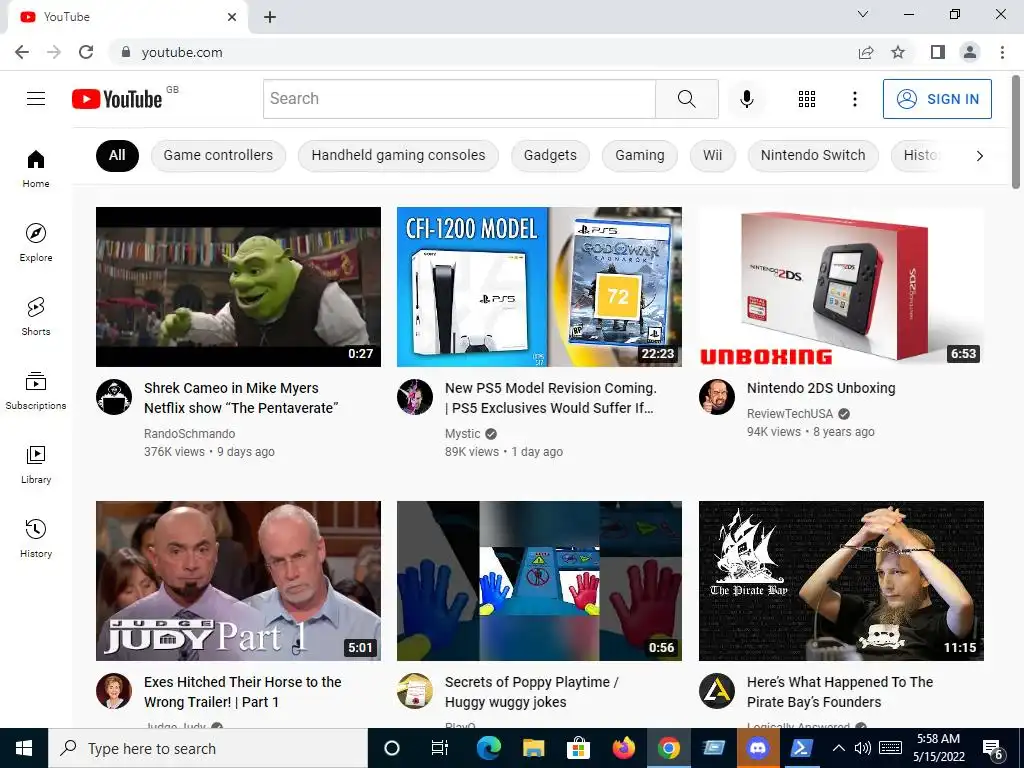Select the Gadgets chip
Screen dimensions: 1024x768
550,155
